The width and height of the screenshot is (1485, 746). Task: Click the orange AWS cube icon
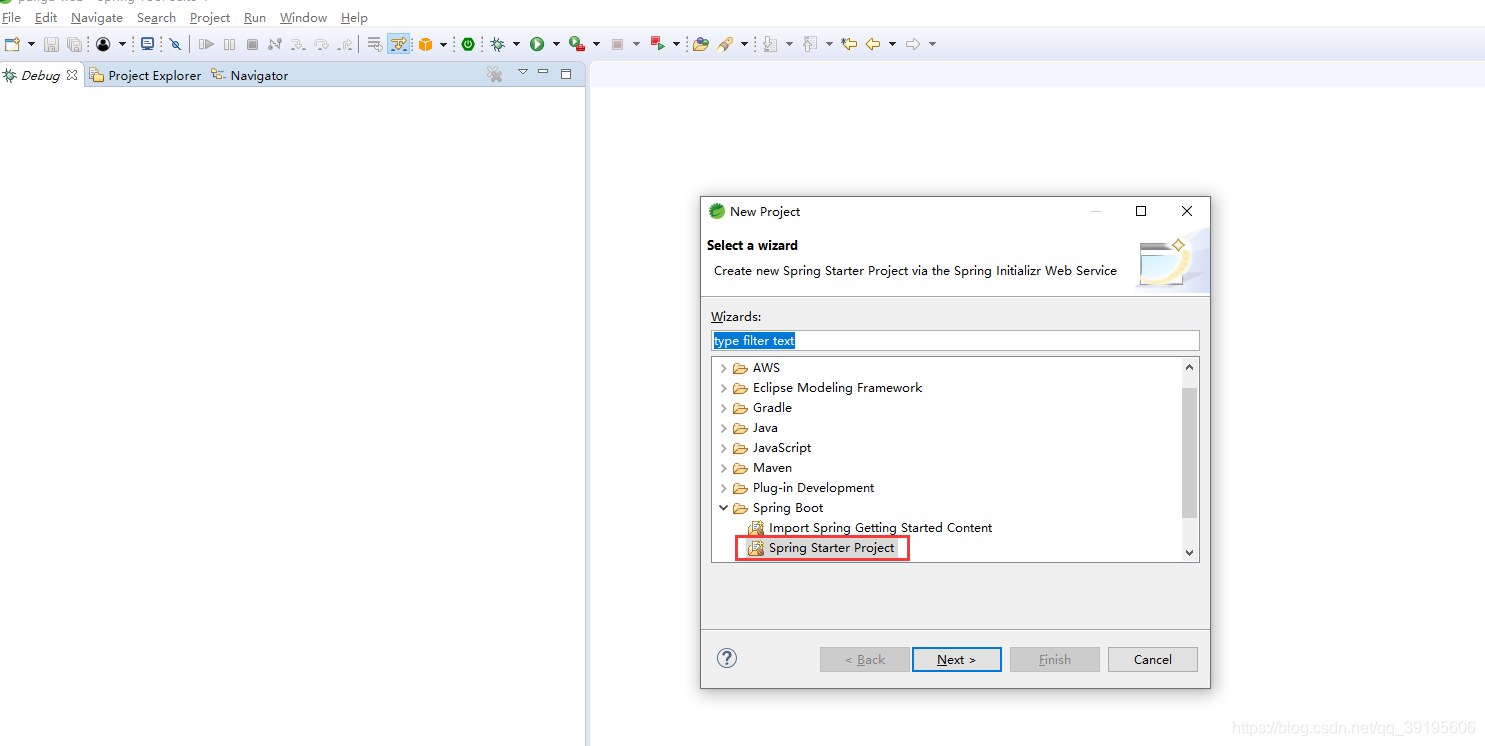(425, 44)
